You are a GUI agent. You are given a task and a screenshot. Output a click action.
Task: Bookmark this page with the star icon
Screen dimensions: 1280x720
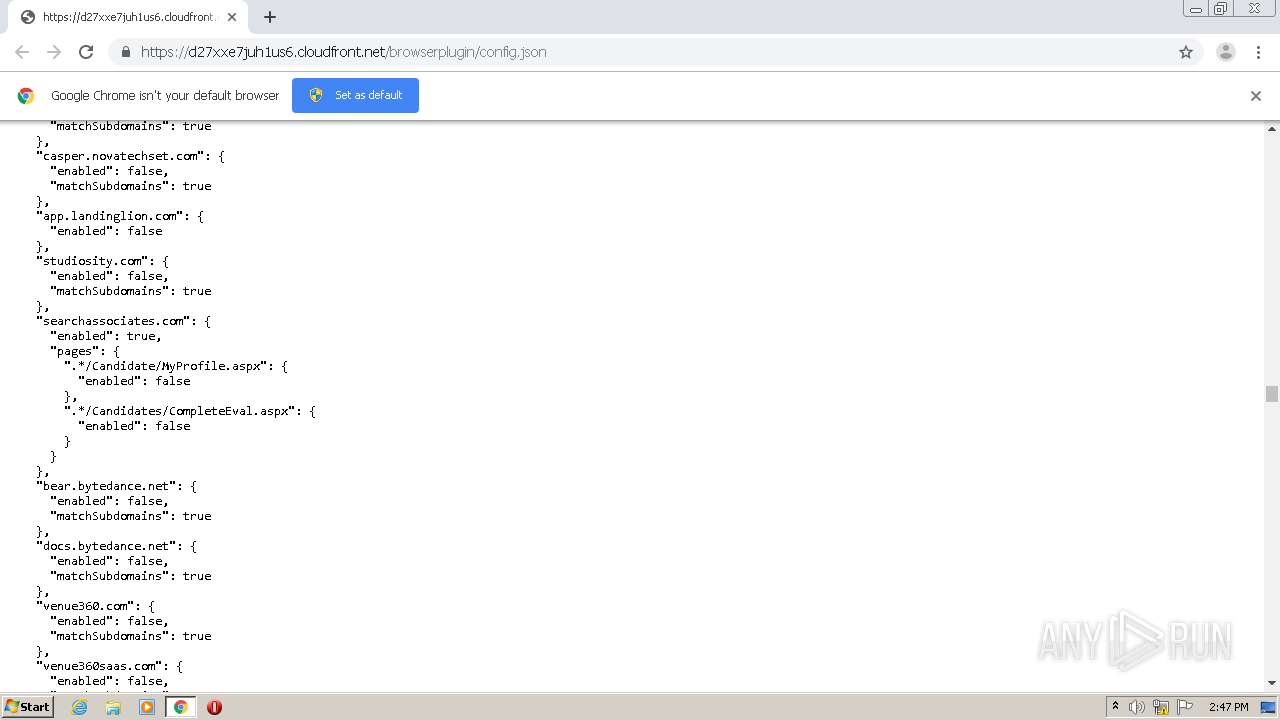coord(1186,52)
